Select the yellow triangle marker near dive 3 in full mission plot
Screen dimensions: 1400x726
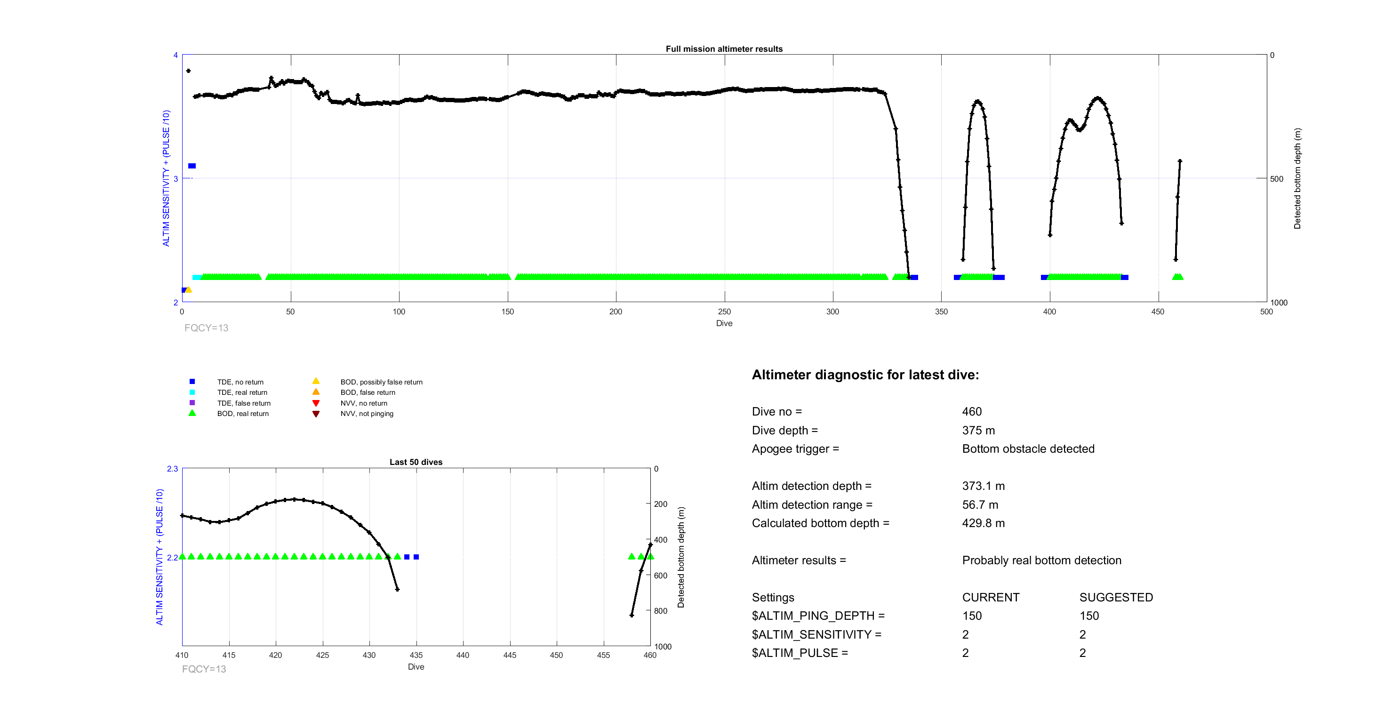click(188, 290)
